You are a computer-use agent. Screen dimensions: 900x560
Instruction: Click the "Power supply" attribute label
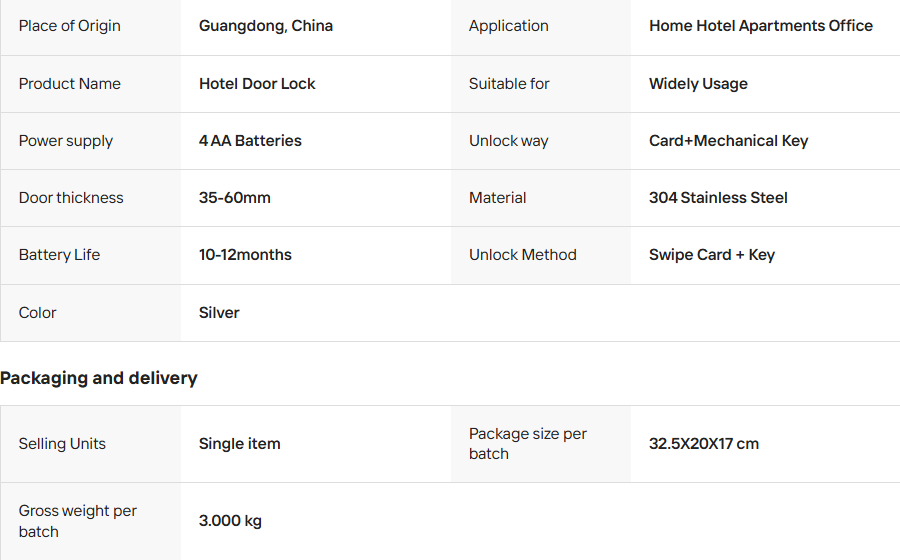[x=66, y=141]
